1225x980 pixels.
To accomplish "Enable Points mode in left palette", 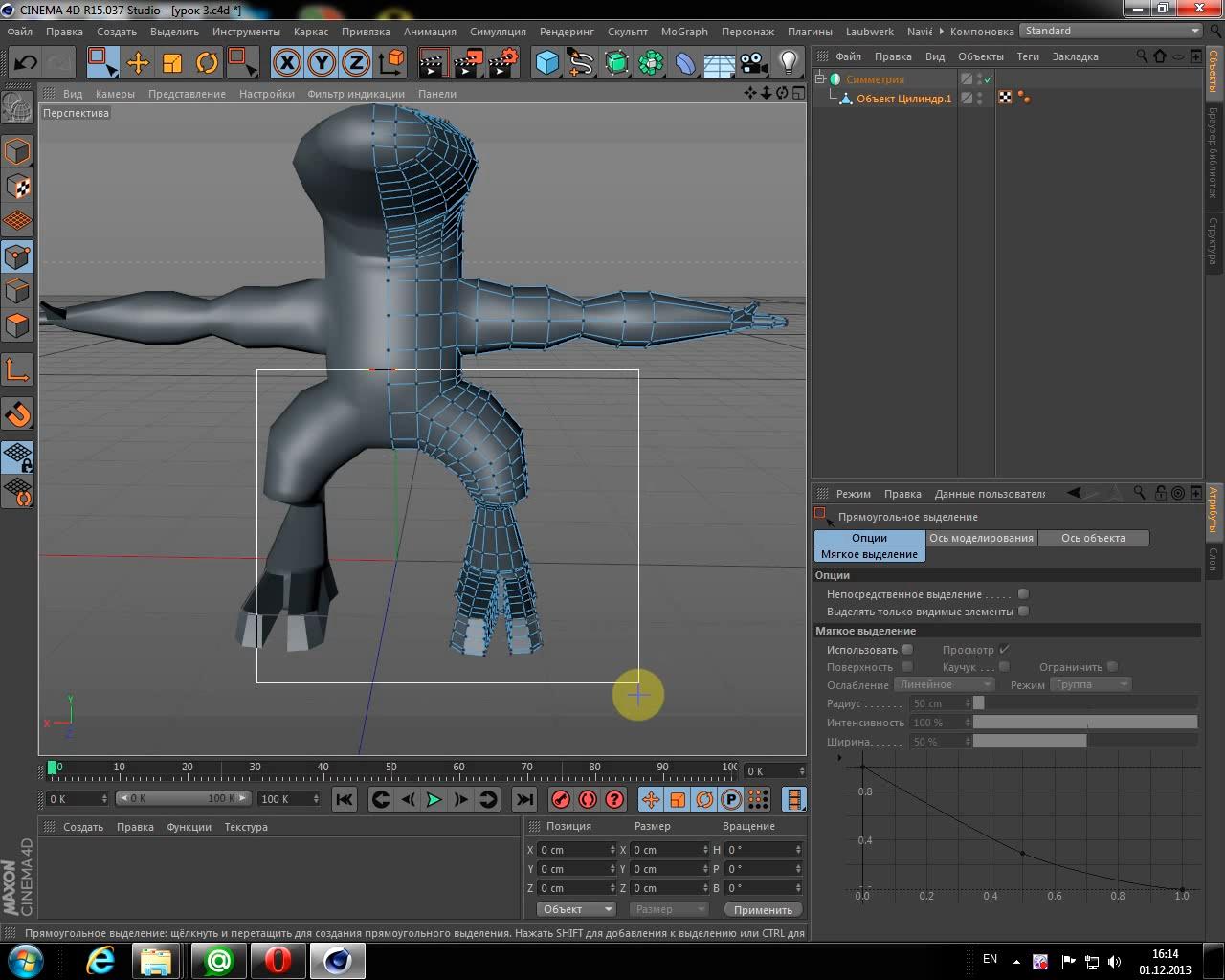I will tap(17, 256).
